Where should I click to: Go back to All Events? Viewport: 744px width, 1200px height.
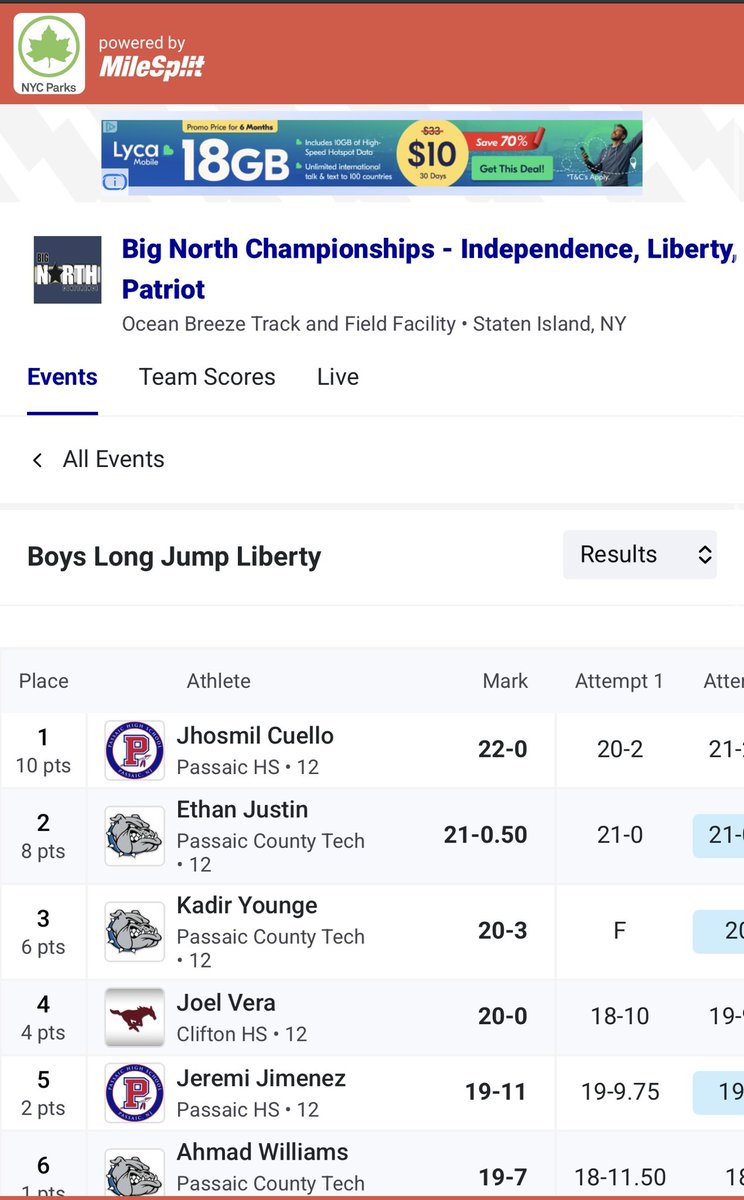point(113,459)
